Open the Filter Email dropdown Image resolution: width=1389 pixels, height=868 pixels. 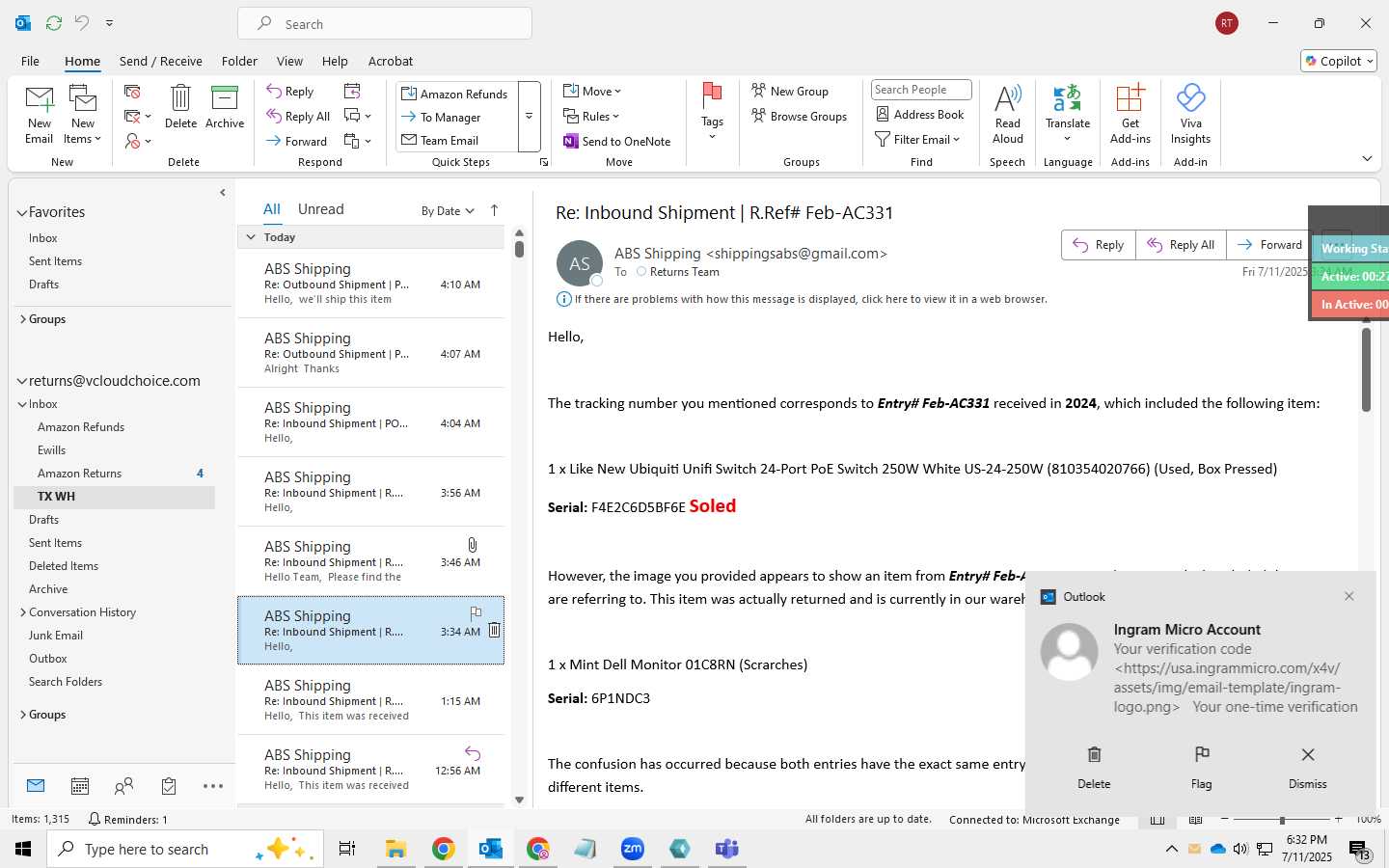(x=917, y=140)
